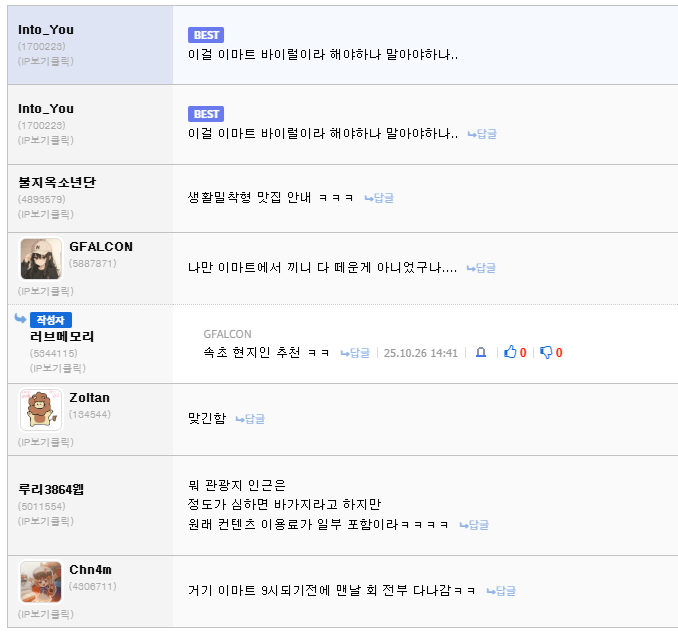Reply to 루리3864웹's 관광지 comment
This screenshot has width=678, height=638.
474,525
